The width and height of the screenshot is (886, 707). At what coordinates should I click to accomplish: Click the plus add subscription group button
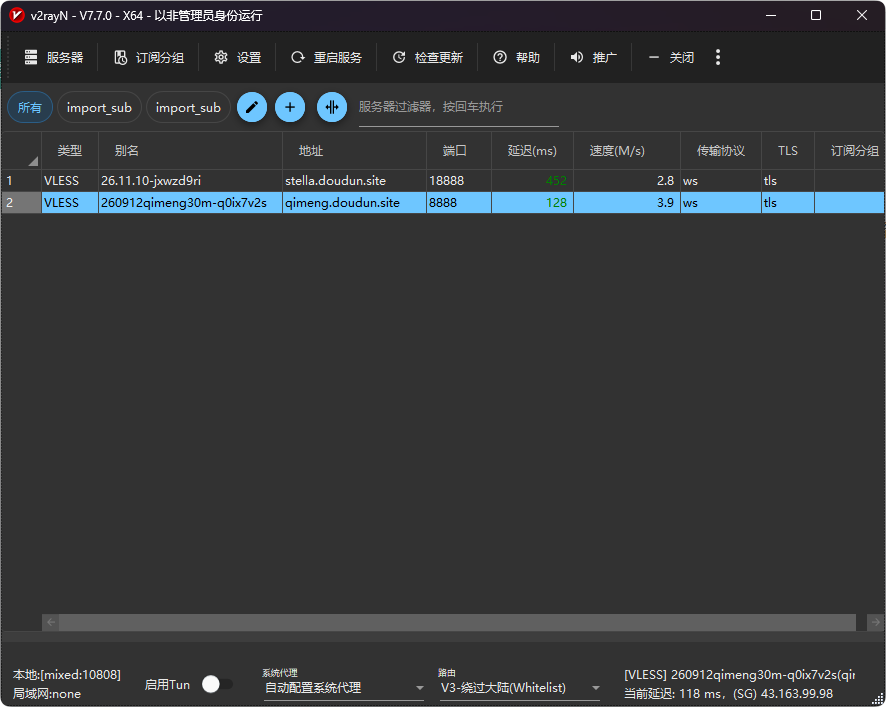(289, 107)
